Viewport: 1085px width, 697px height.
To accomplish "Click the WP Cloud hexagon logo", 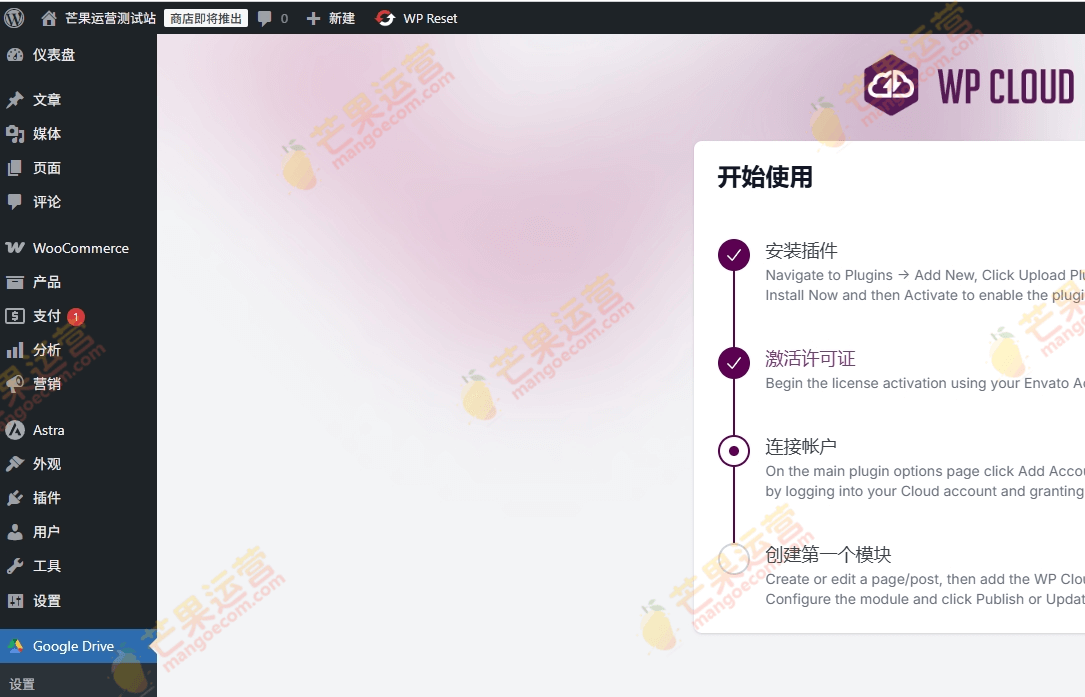I will (x=891, y=85).
